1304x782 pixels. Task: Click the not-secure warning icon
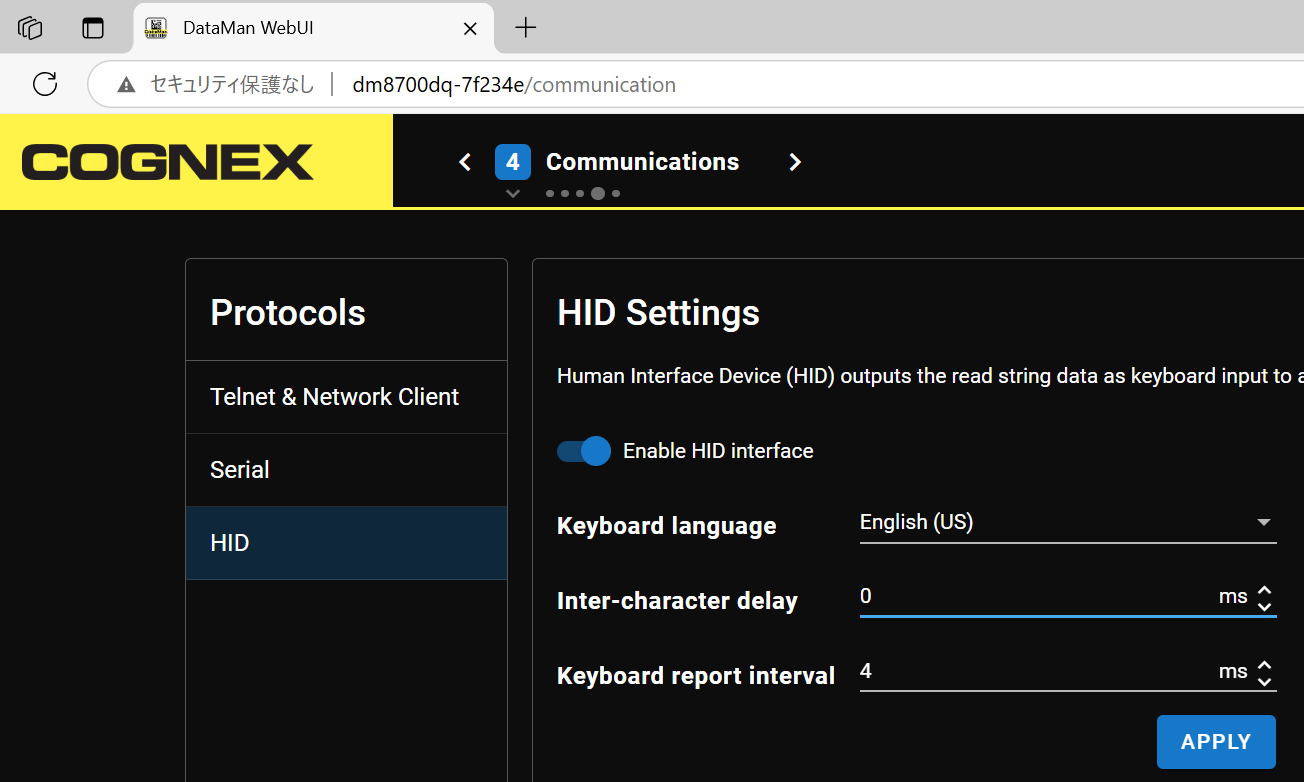(126, 85)
